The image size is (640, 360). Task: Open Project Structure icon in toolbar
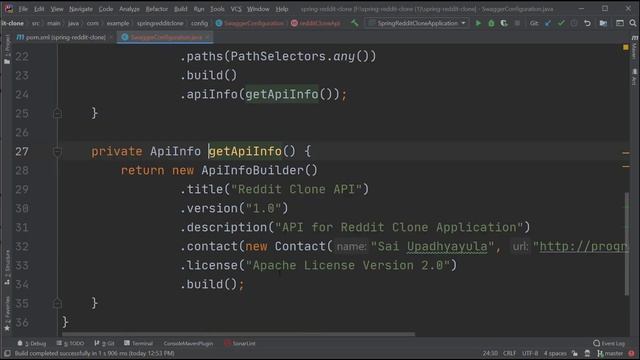(603, 23)
